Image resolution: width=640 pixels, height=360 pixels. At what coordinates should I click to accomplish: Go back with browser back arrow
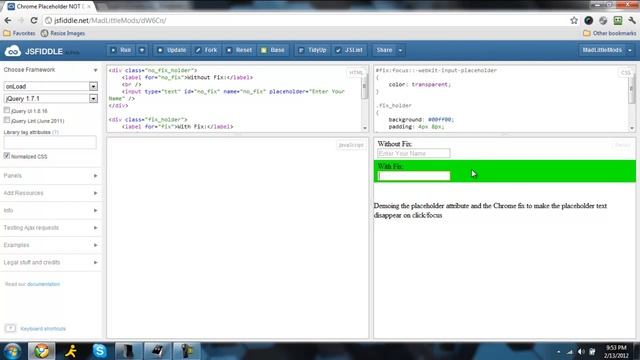coord(8,20)
